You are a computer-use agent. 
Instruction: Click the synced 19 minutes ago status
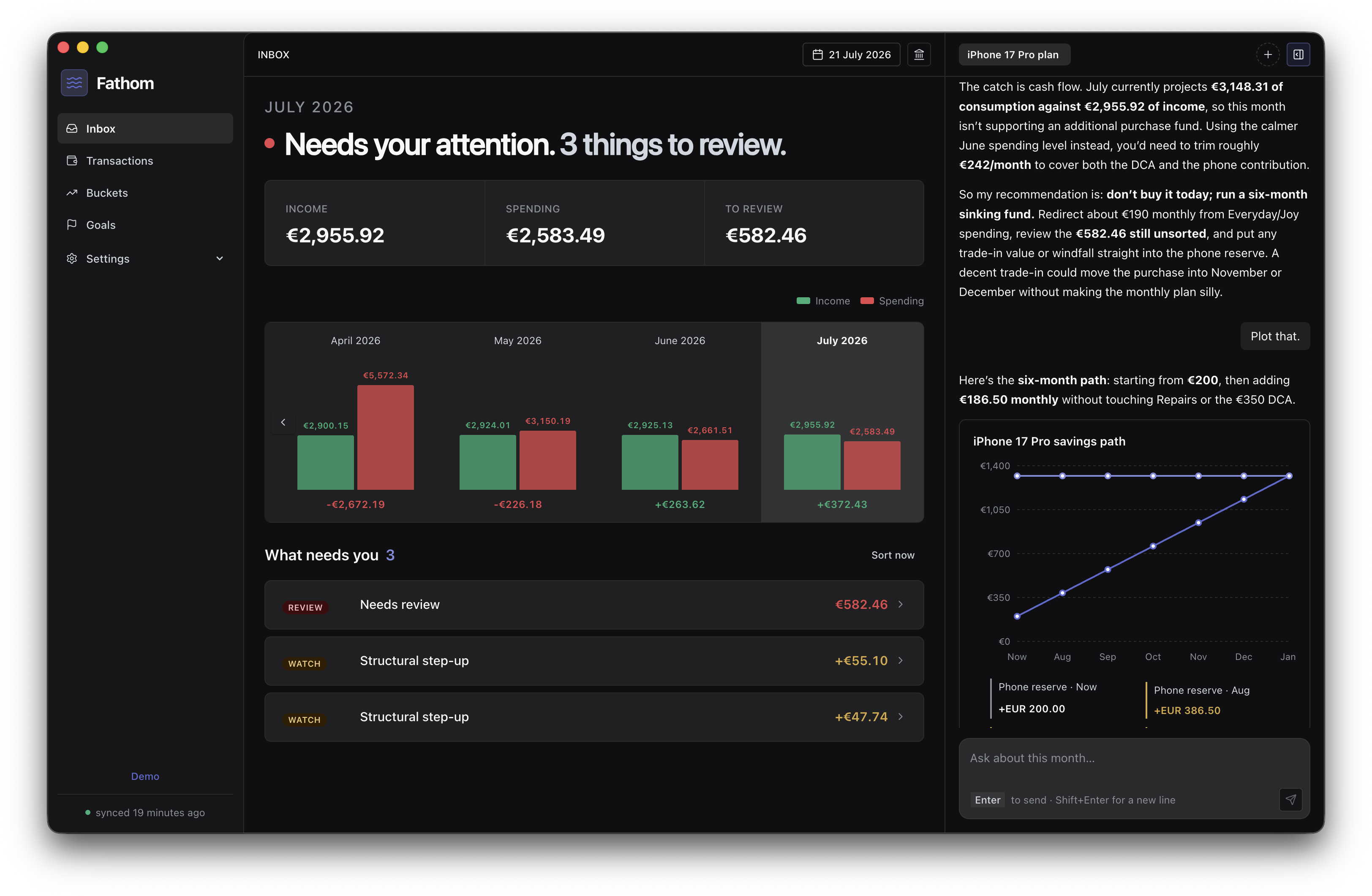[145, 812]
